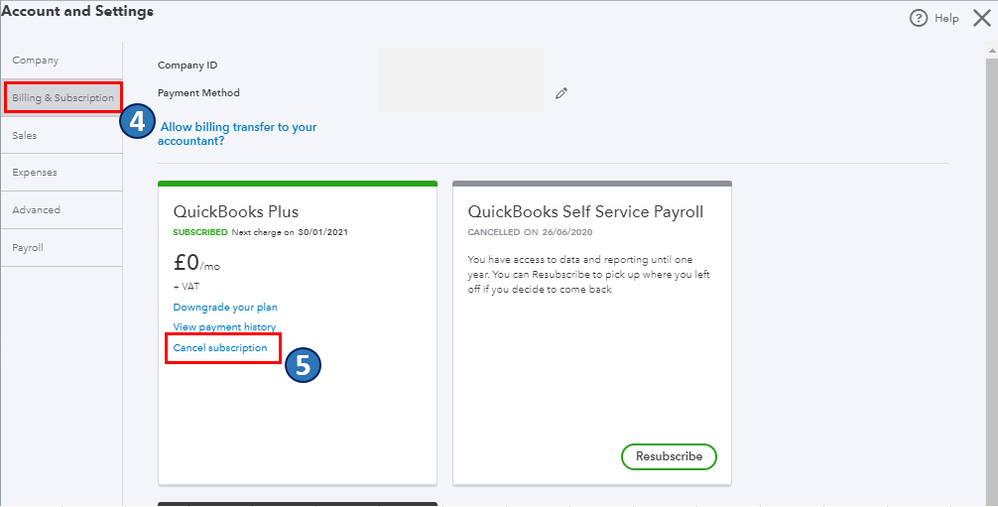998x507 pixels.
Task: Click the blue step 4 badge
Action: tap(137, 123)
